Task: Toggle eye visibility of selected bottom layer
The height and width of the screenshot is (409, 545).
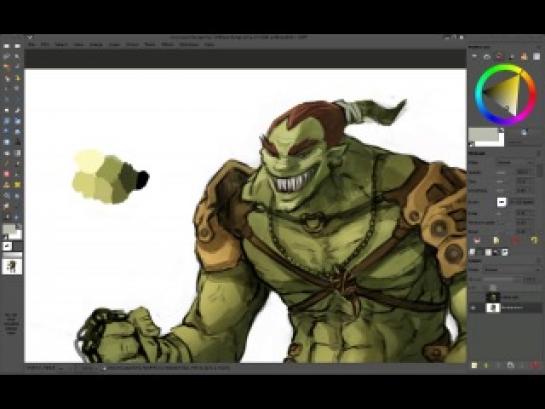Action: (473, 308)
